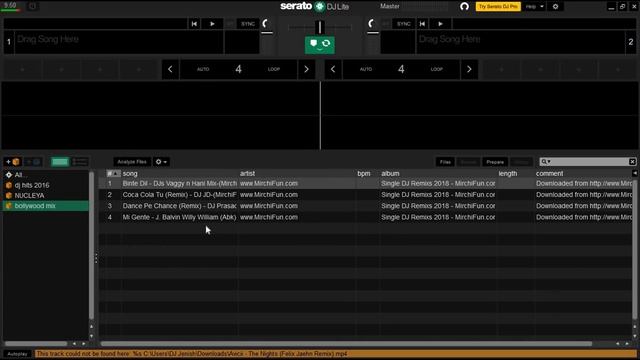Click the track not found status message
Image resolution: width=640 pixels, height=360 pixels.
tap(335, 354)
